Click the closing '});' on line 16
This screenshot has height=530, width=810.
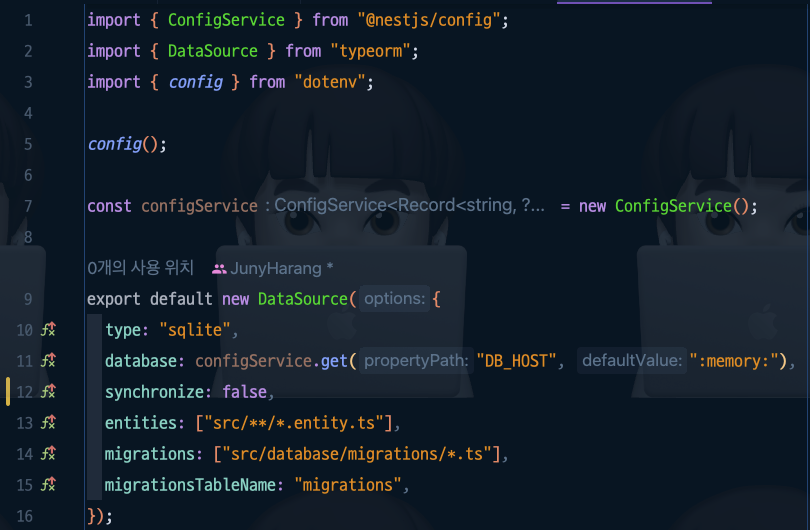100,516
